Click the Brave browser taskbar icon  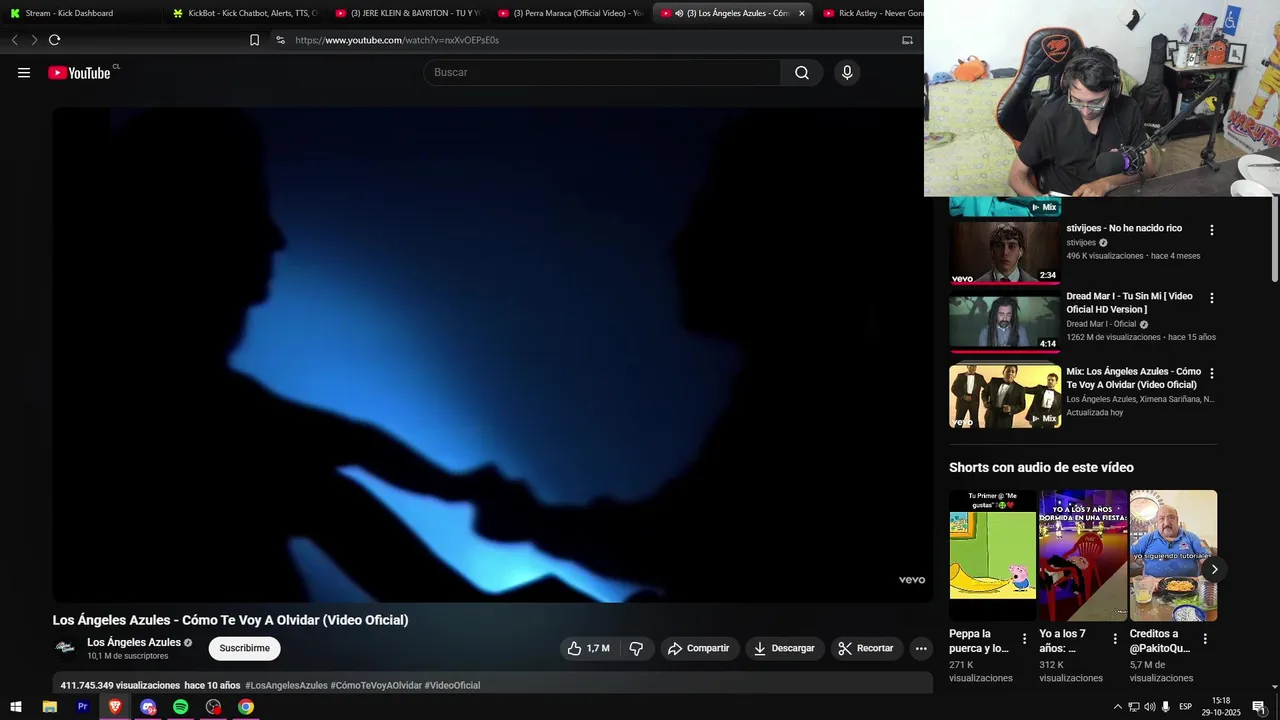click(x=115, y=707)
